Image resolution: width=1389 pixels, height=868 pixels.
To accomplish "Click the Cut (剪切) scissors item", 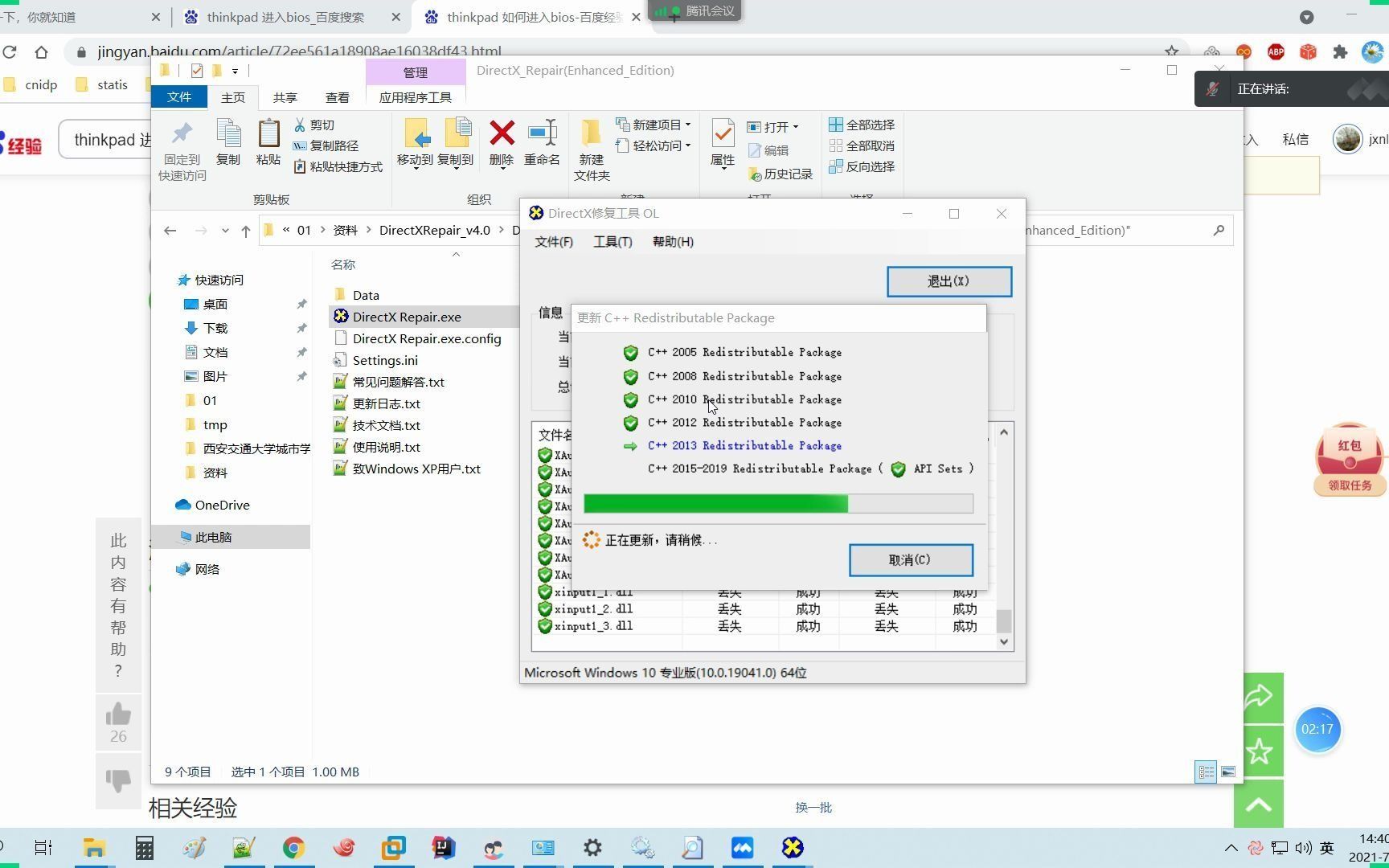I will coord(314,125).
